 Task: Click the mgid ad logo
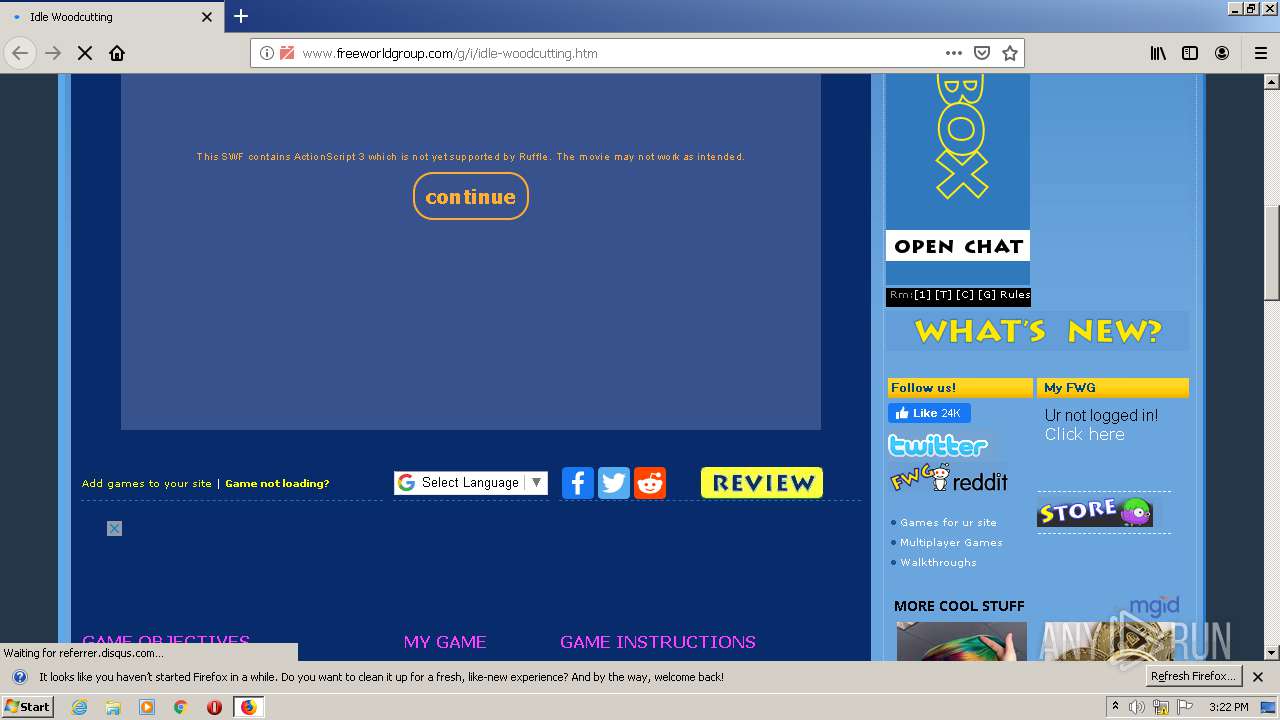1154,606
